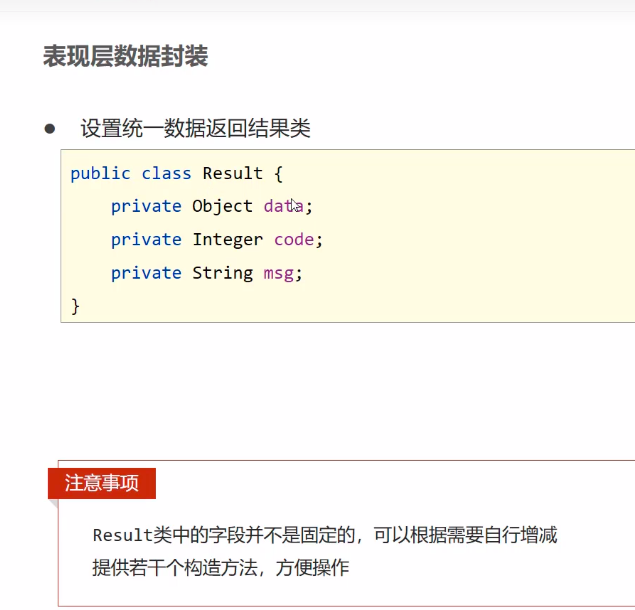Click the red 注意事项 label

[x=102, y=483]
